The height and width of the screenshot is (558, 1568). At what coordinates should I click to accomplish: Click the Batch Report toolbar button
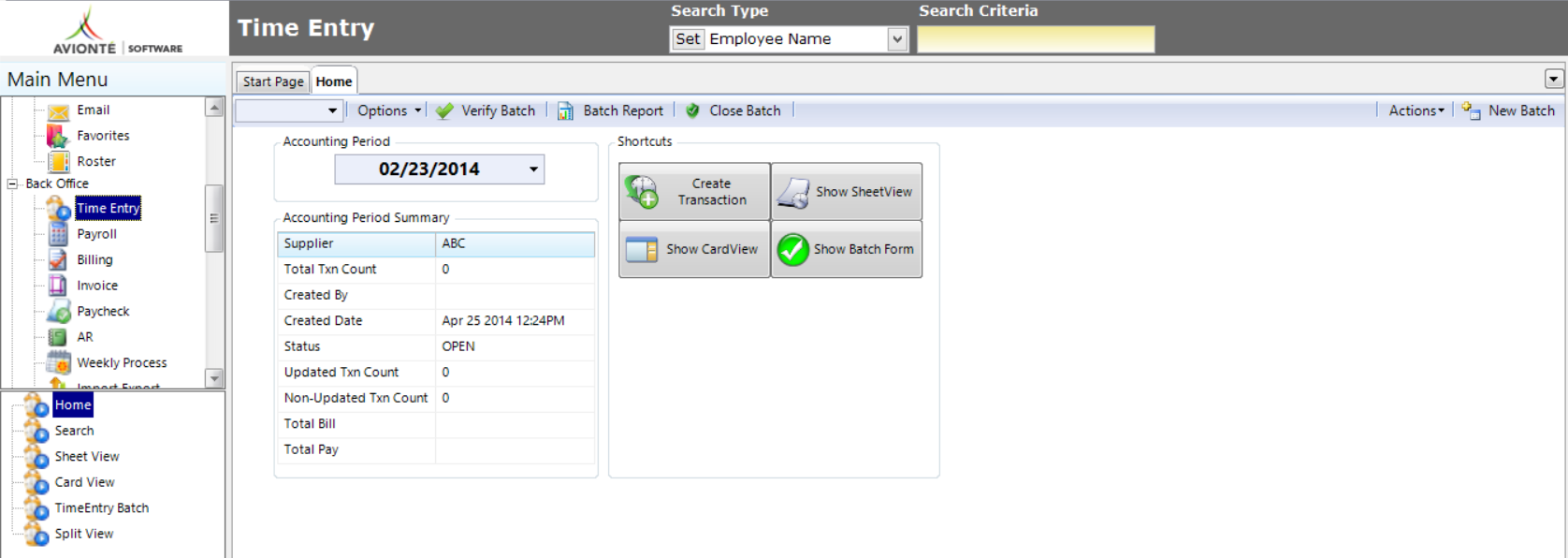tap(610, 110)
